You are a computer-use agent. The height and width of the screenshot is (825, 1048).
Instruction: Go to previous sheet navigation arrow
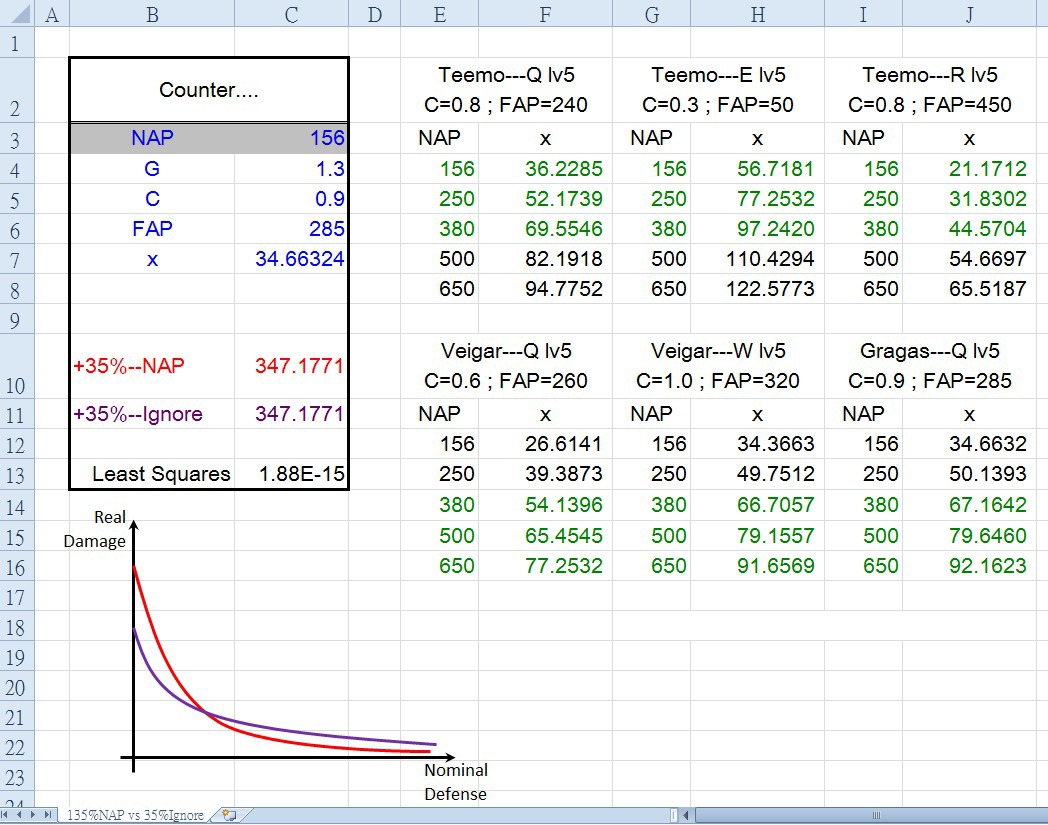(19, 815)
